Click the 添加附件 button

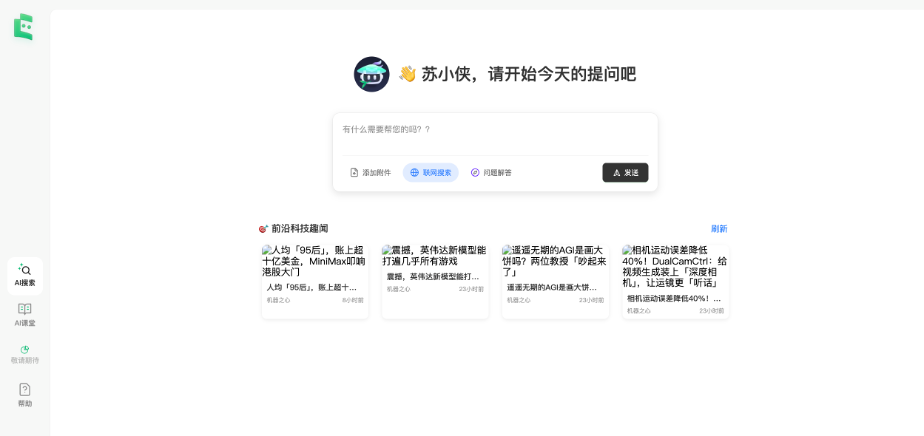point(371,173)
